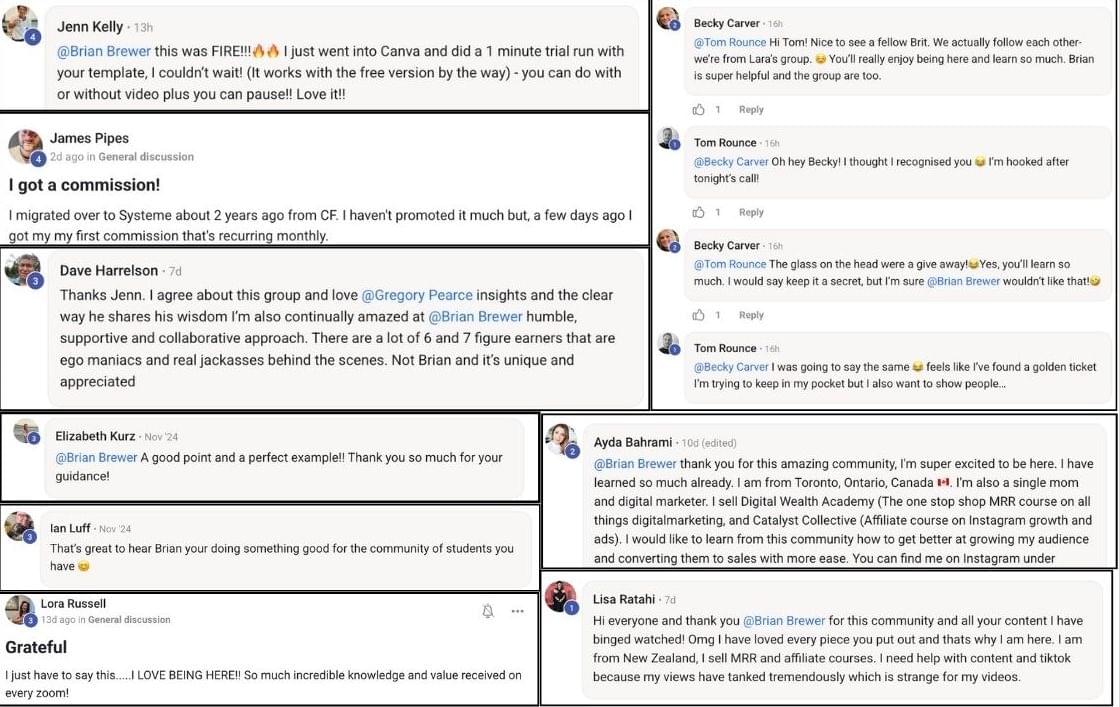1119x707 pixels.
Task: Open @Brian Brewer mention in Lisa Ratahi's comment
Action: pos(784,621)
